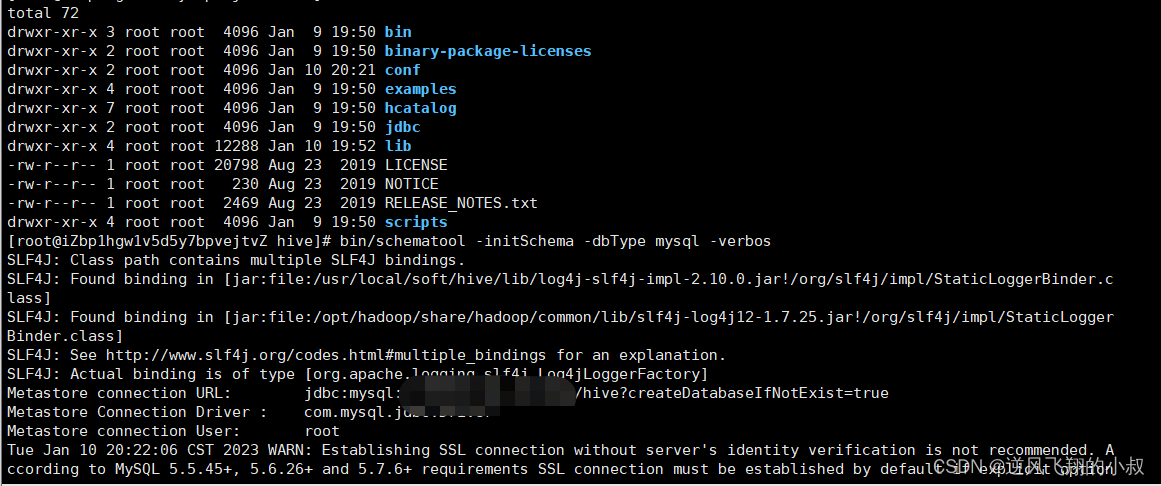Select the 'MySQL 5.5.45+' version text
This screenshot has width=1161, height=486.
[173, 469]
